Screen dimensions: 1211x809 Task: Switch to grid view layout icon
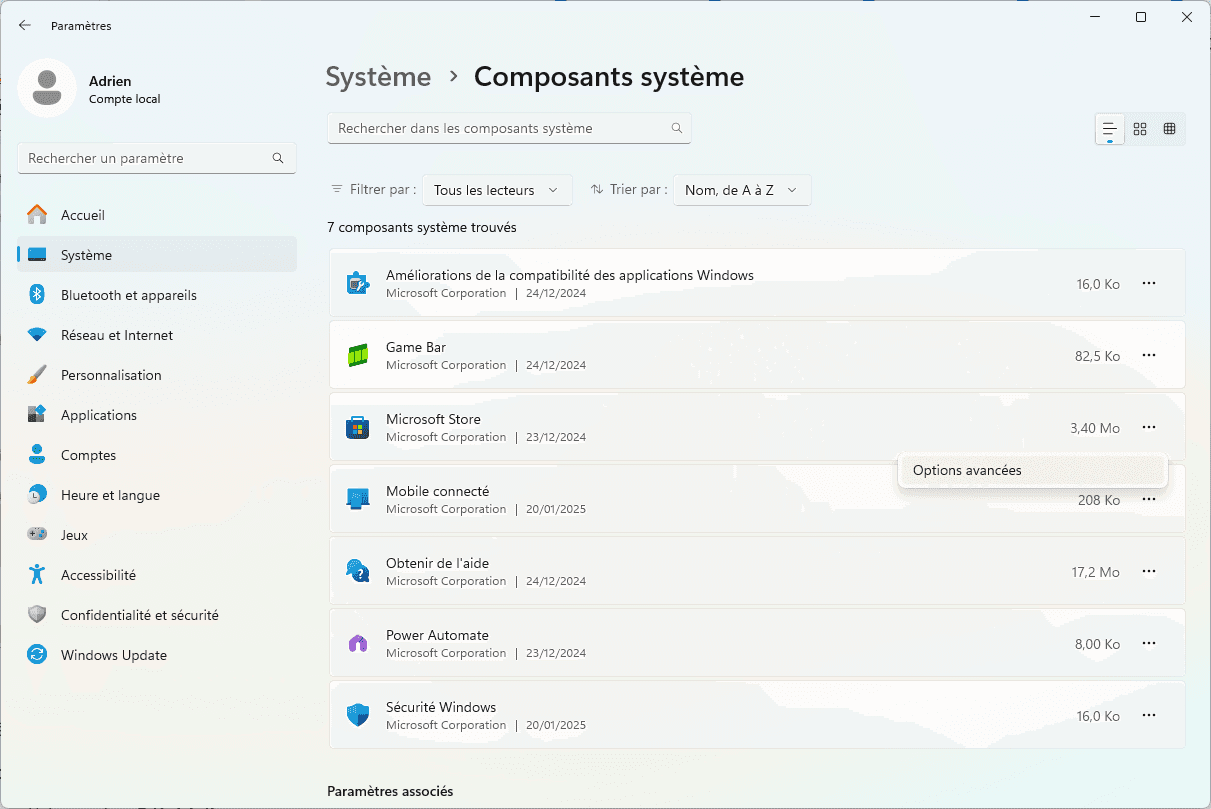(x=1140, y=129)
